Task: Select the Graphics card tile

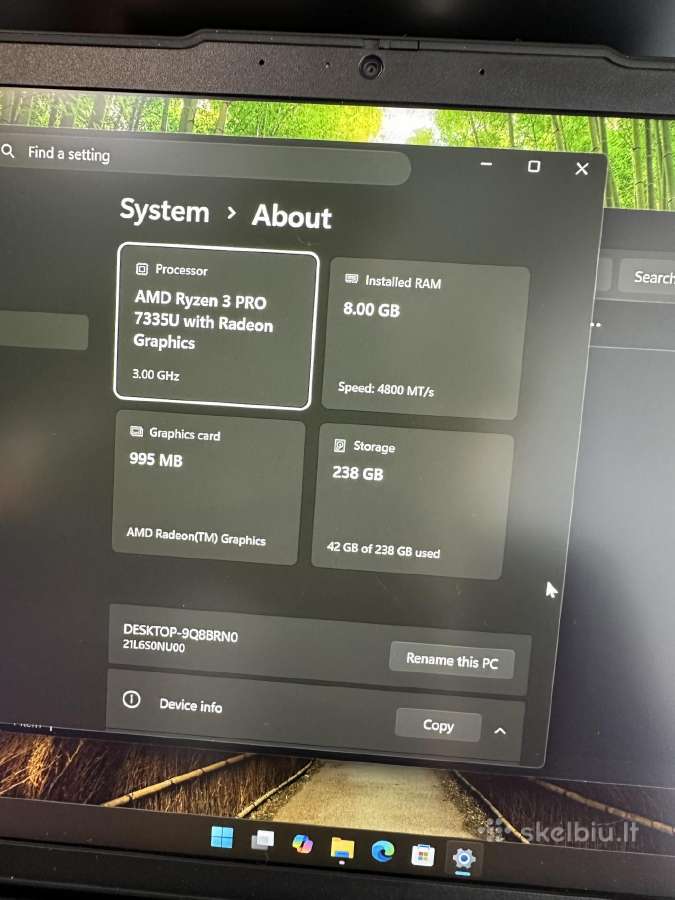Action: click(x=208, y=487)
